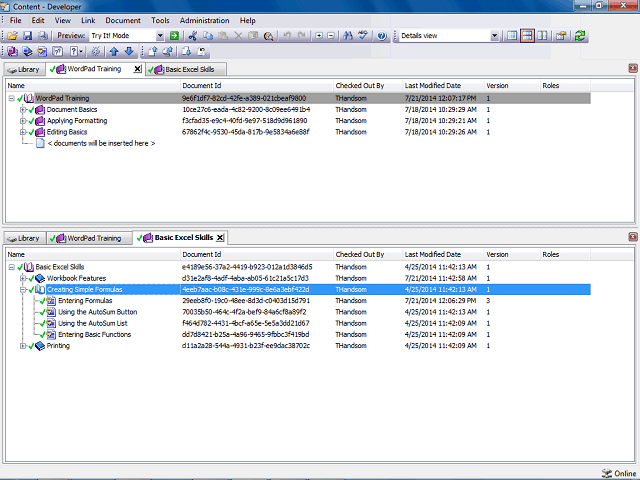Open the Edit menu

(38, 20)
